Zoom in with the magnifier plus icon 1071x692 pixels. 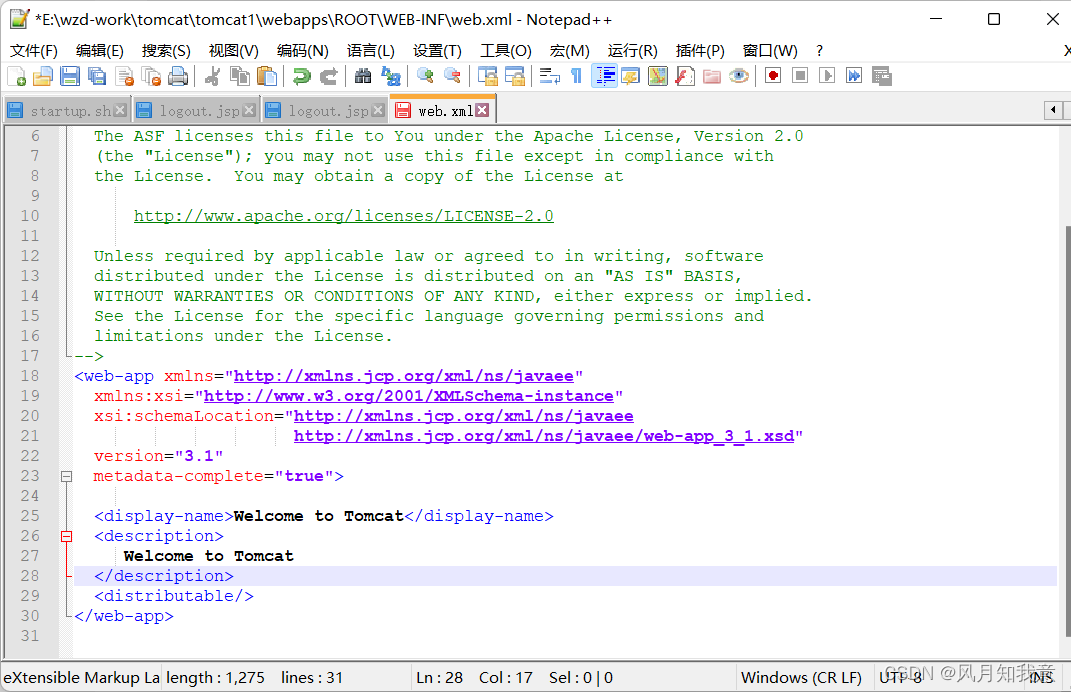point(425,76)
